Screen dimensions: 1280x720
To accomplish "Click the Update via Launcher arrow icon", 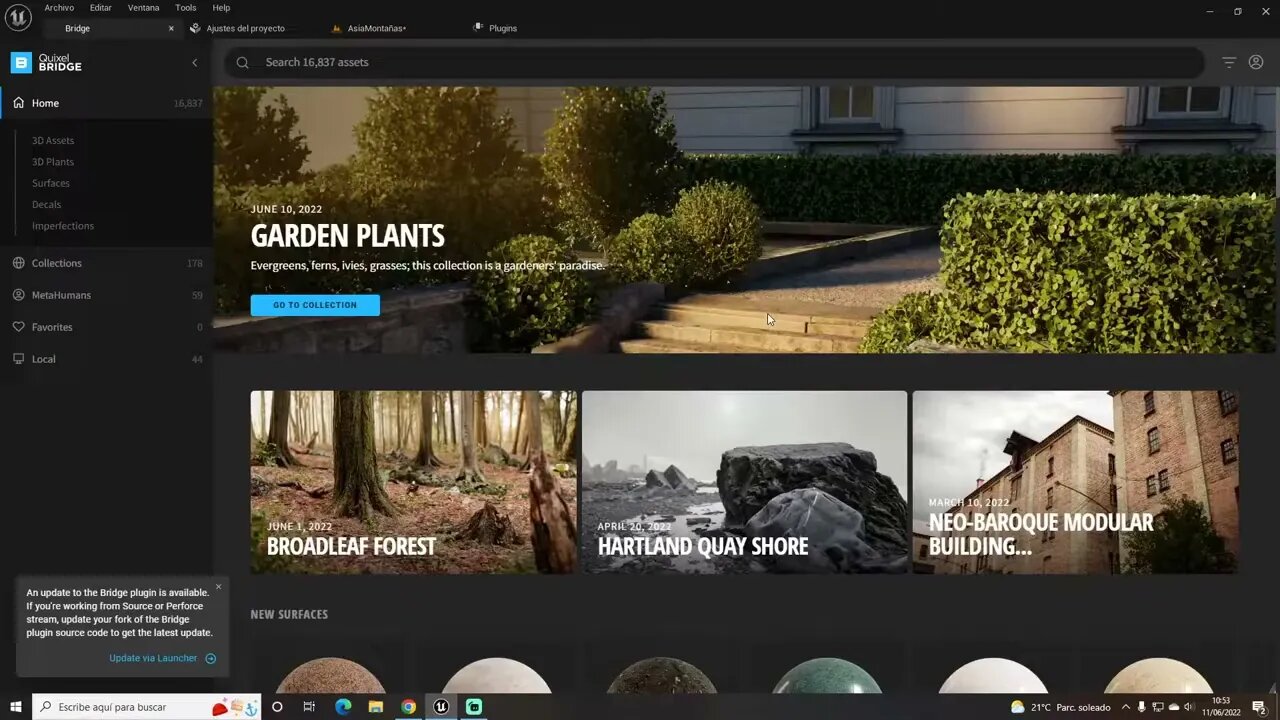I will pyautogui.click(x=210, y=658).
